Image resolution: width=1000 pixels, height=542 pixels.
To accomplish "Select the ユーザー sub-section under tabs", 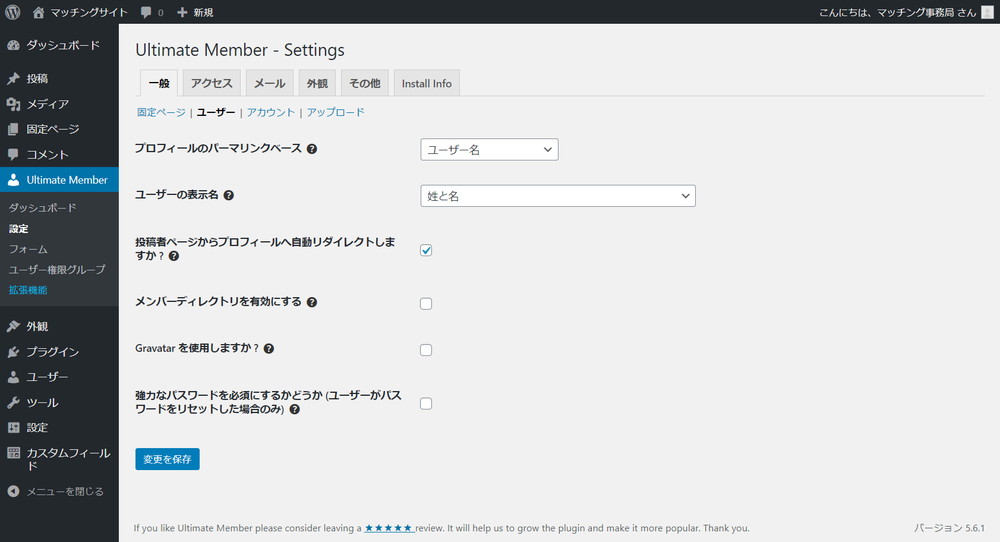I will pos(216,112).
